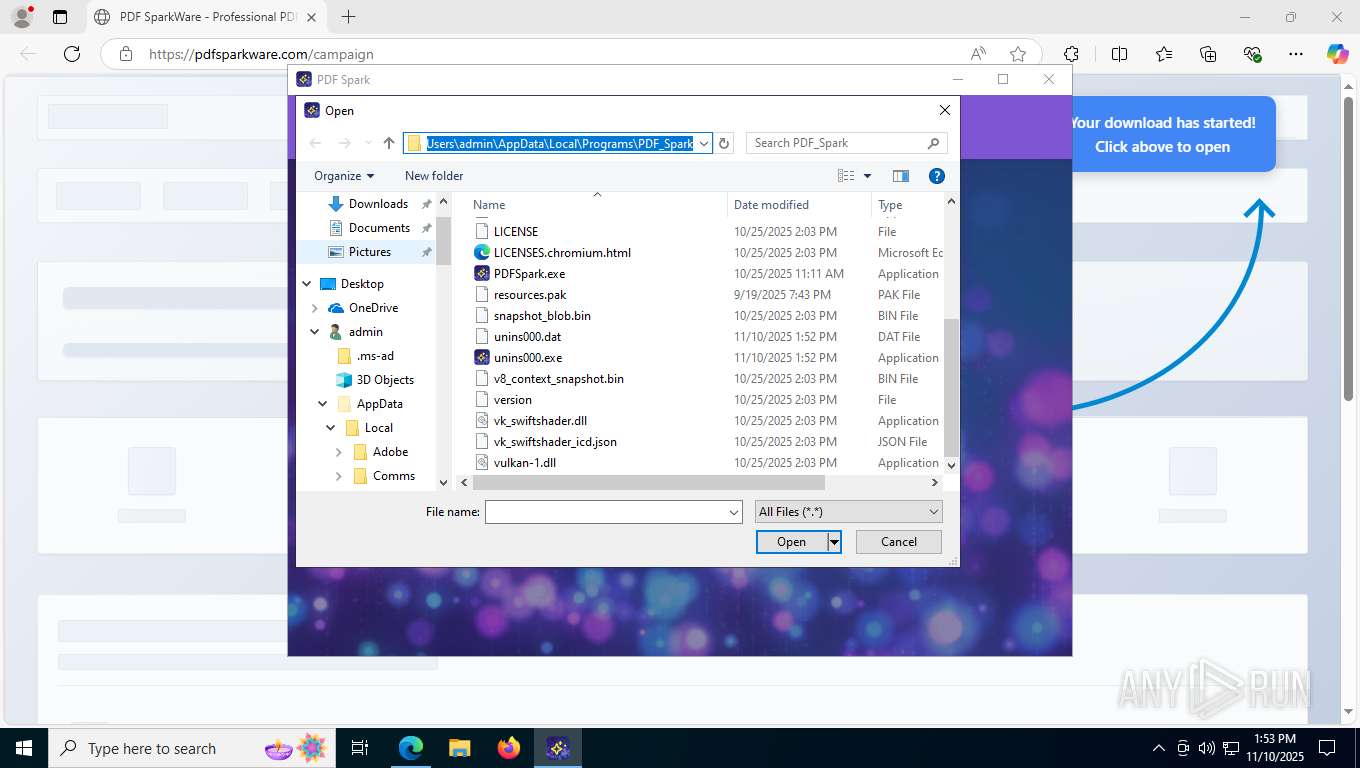Open Organize dropdown menu
Screen dimensions: 1360x768
point(344,176)
